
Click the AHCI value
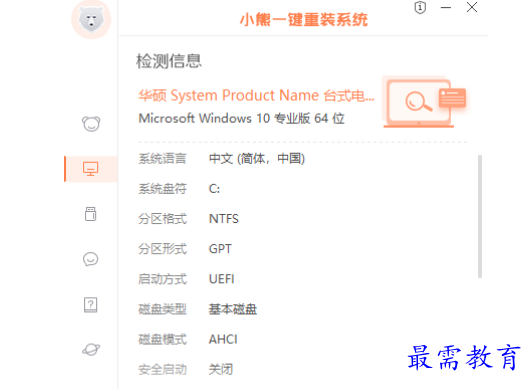pos(223,339)
